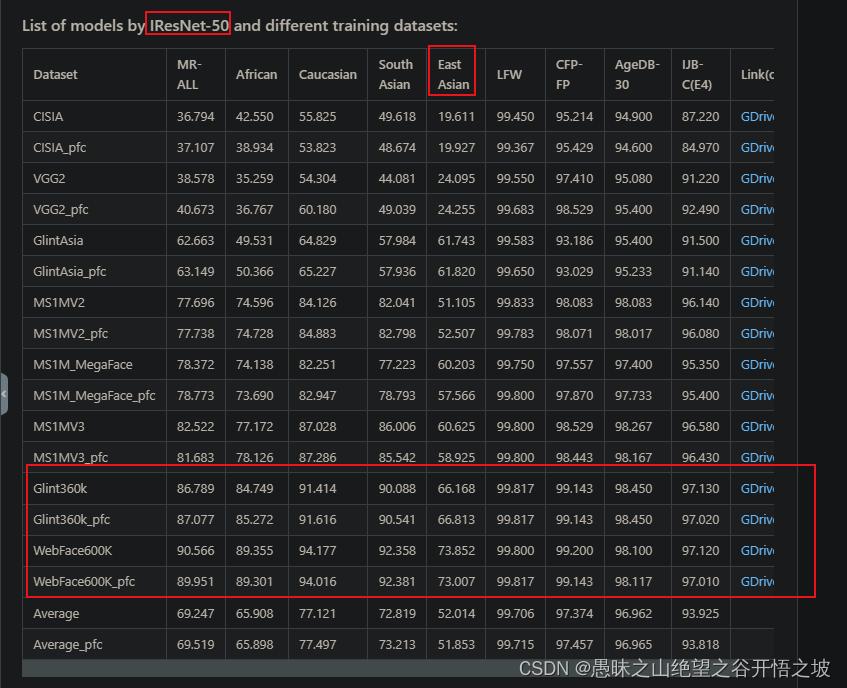This screenshot has height=688, width=847.
Task: Open the GDrive link for VGG2_pfc
Action: (x=757, y=210)
